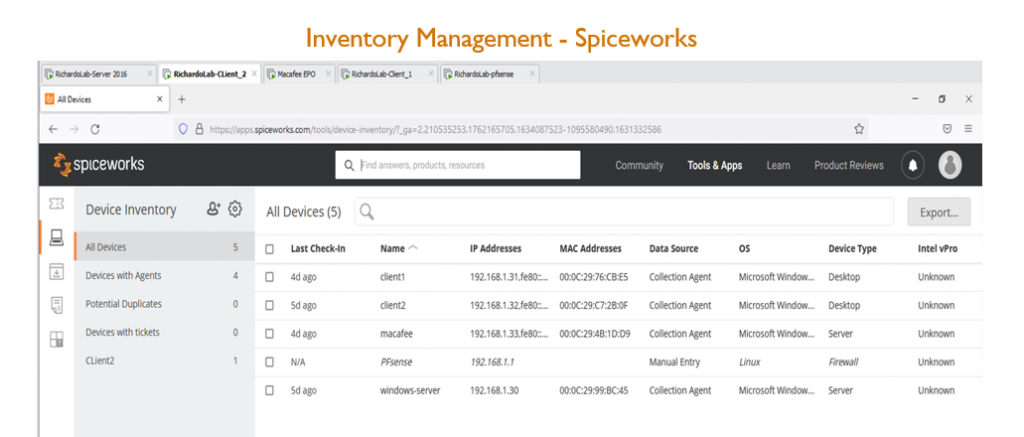1024x437 pixels.
Task: Sort by Device Type column
Action: [852, 249]
